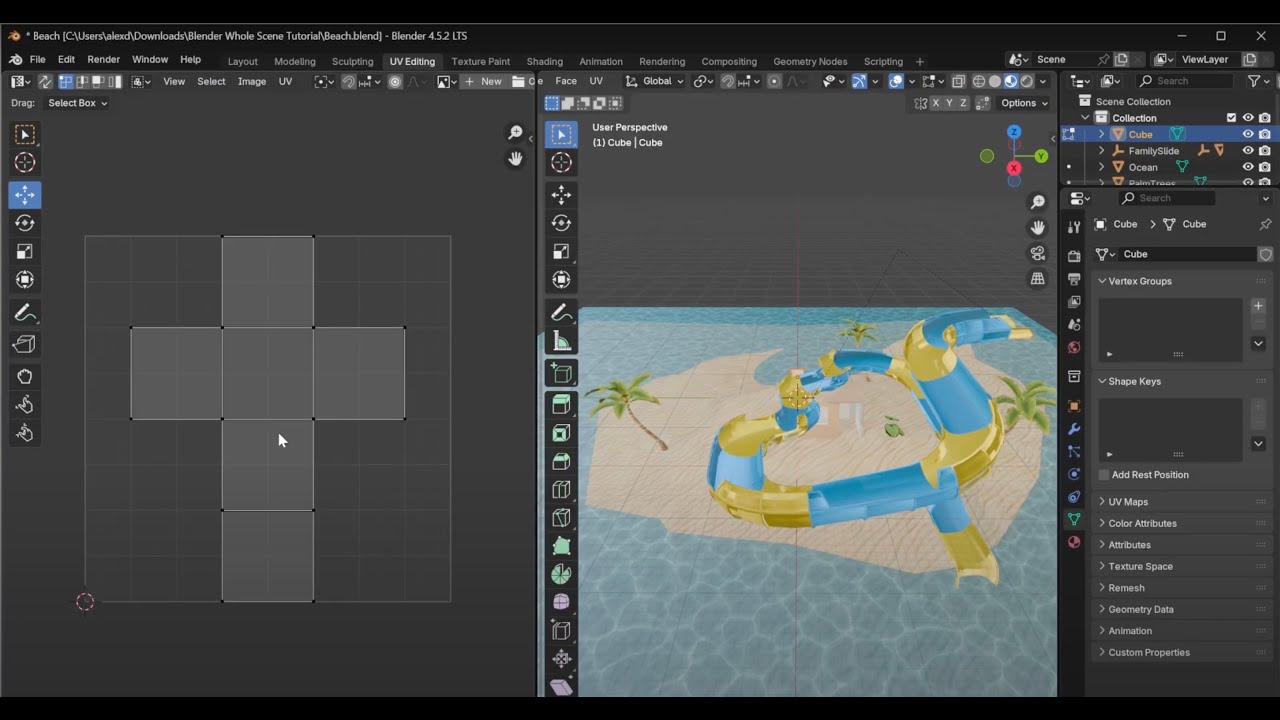Click the Scene name field

1062,60
